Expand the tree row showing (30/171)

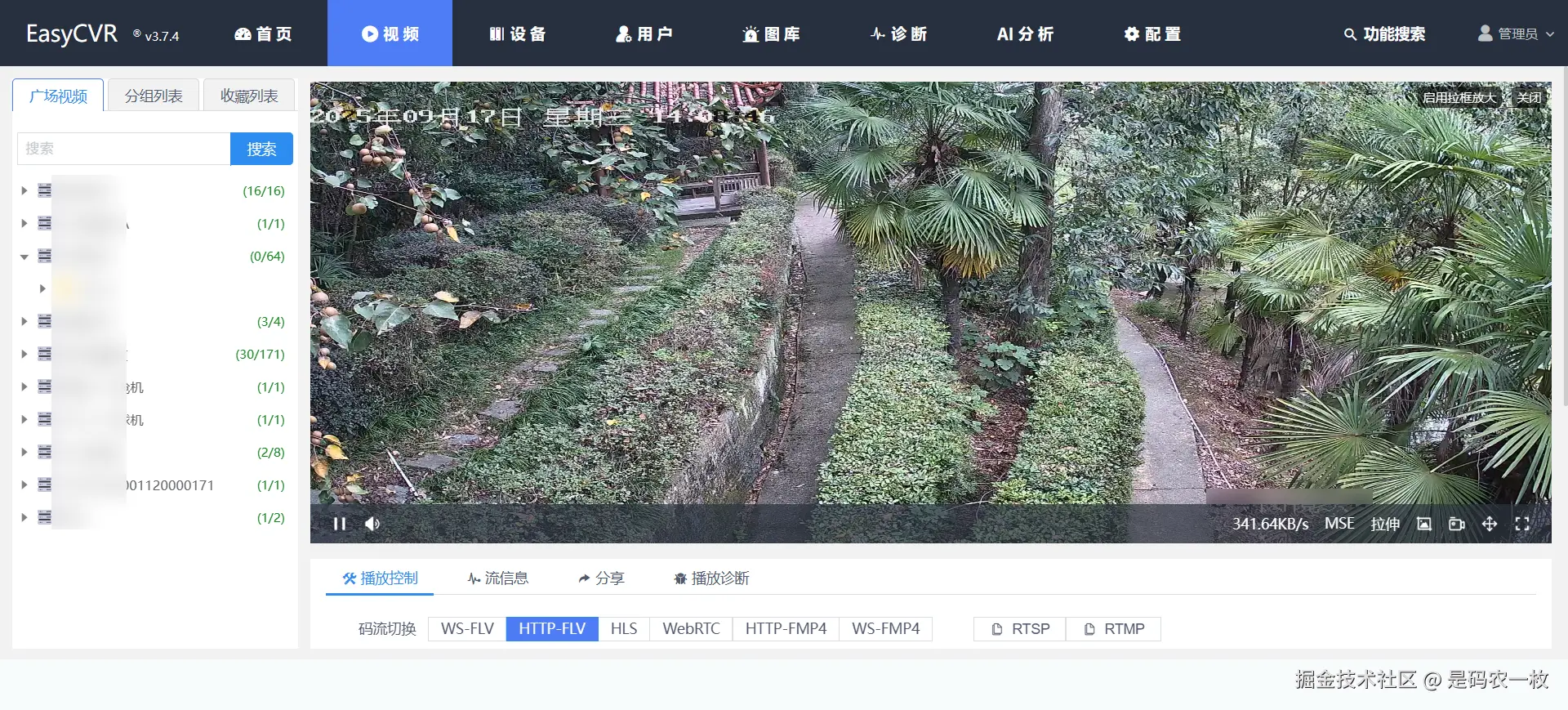[x=24, y=354]
